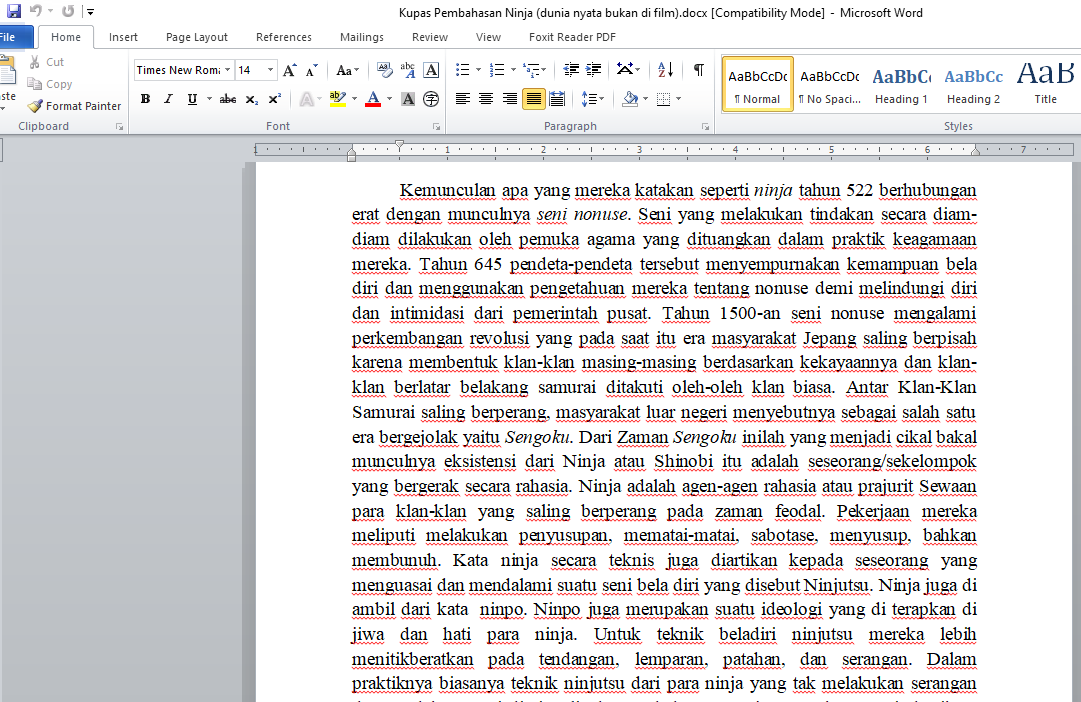1081x702 pixels.
Task: Click the Sort icon
Action: coord(667,70)
